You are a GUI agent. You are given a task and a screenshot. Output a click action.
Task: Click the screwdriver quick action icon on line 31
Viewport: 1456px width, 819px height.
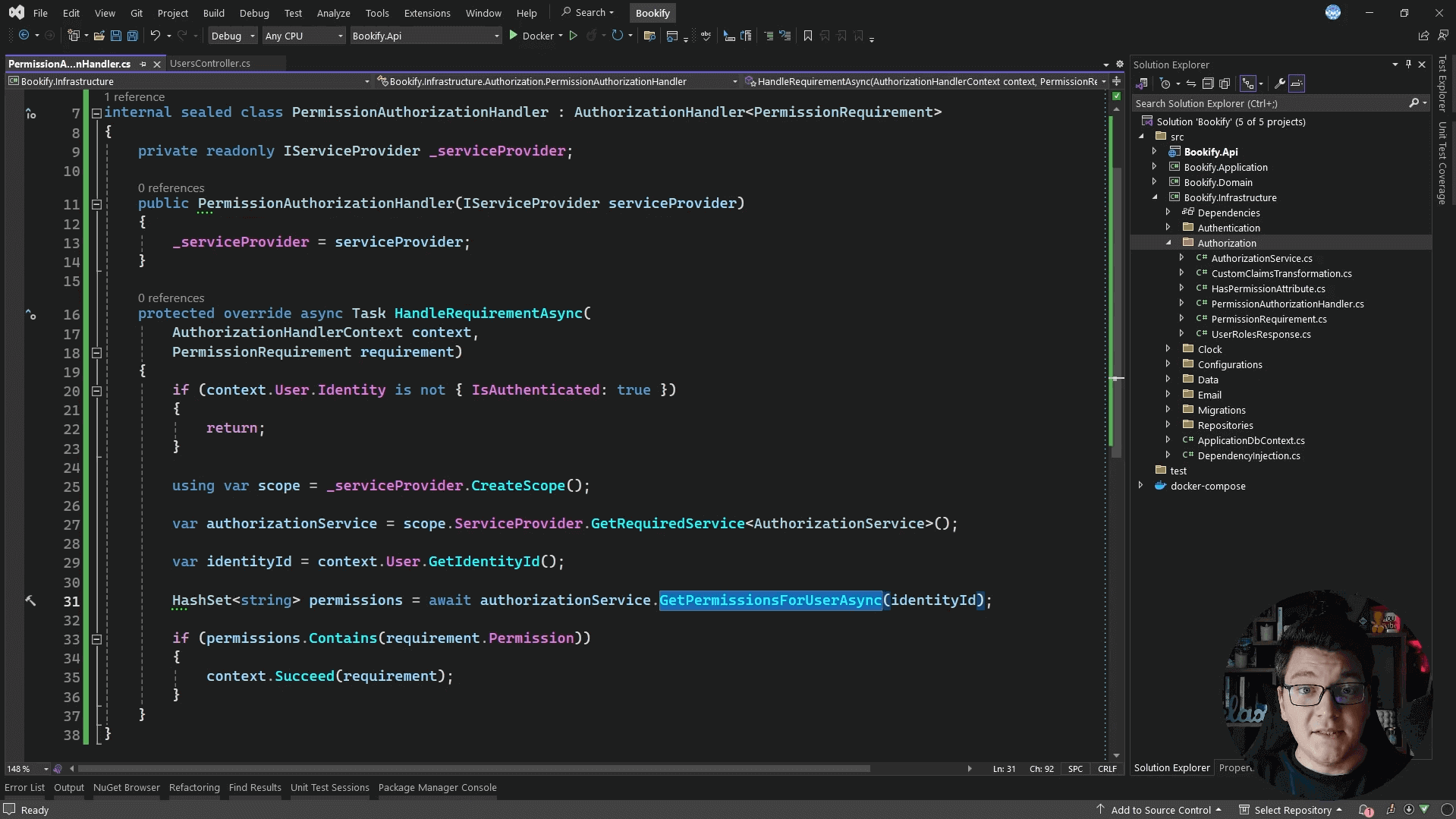coord(31,600)
